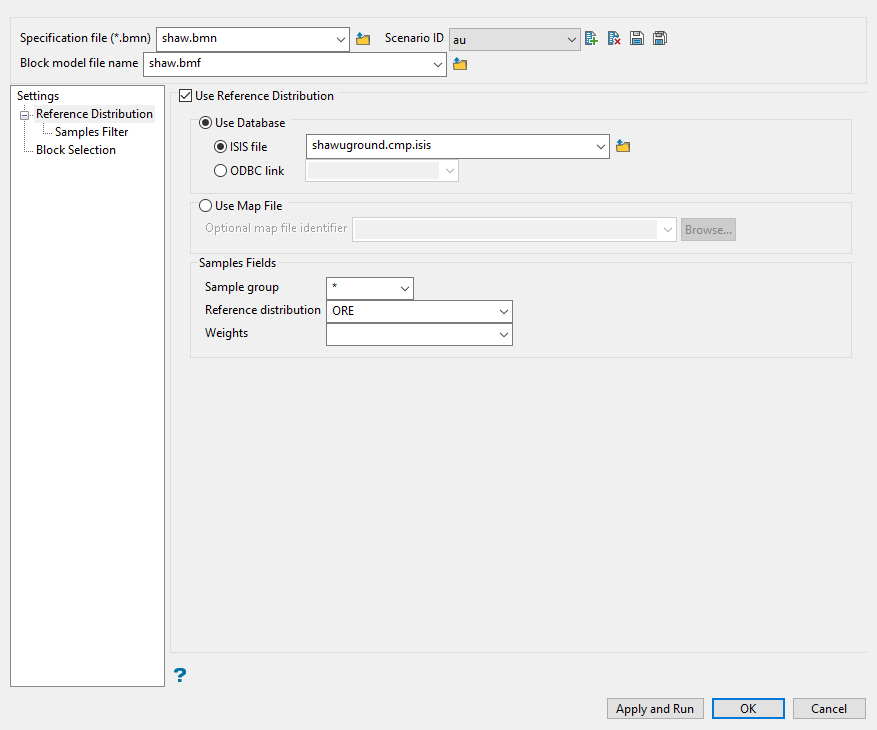Open the Scenario ID dropdown

click(571, 40)
